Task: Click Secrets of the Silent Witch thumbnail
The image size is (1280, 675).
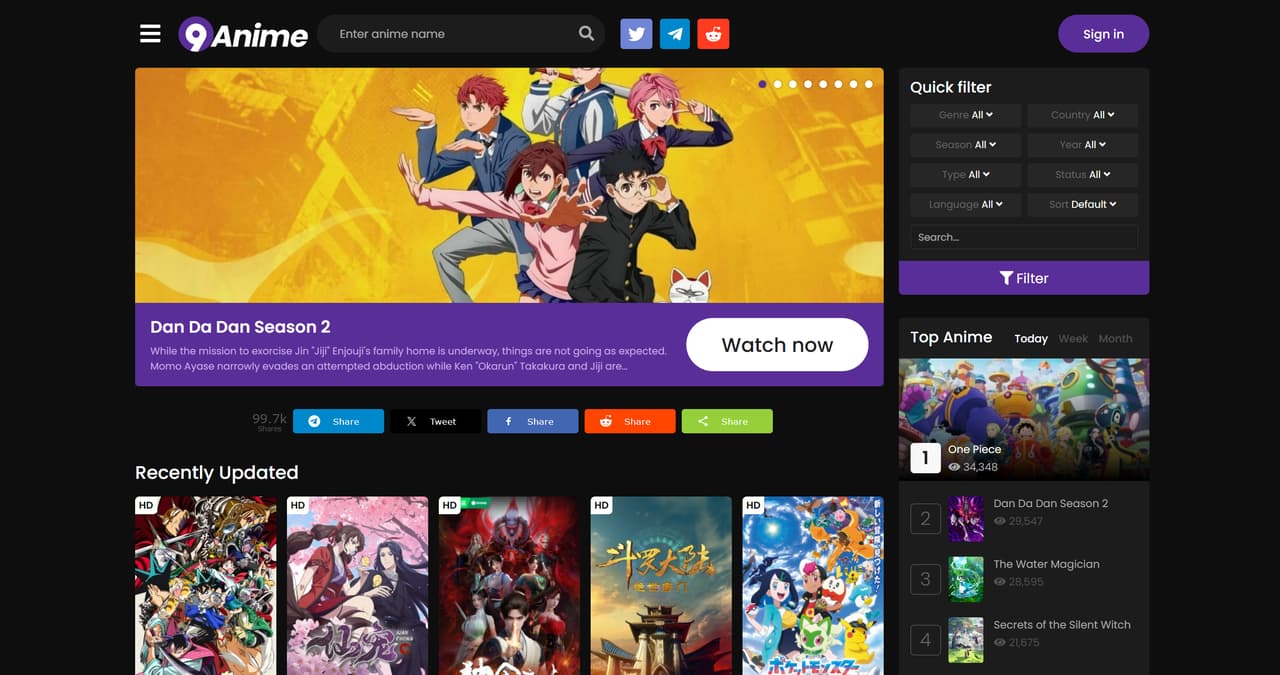Action: (966, 640)
